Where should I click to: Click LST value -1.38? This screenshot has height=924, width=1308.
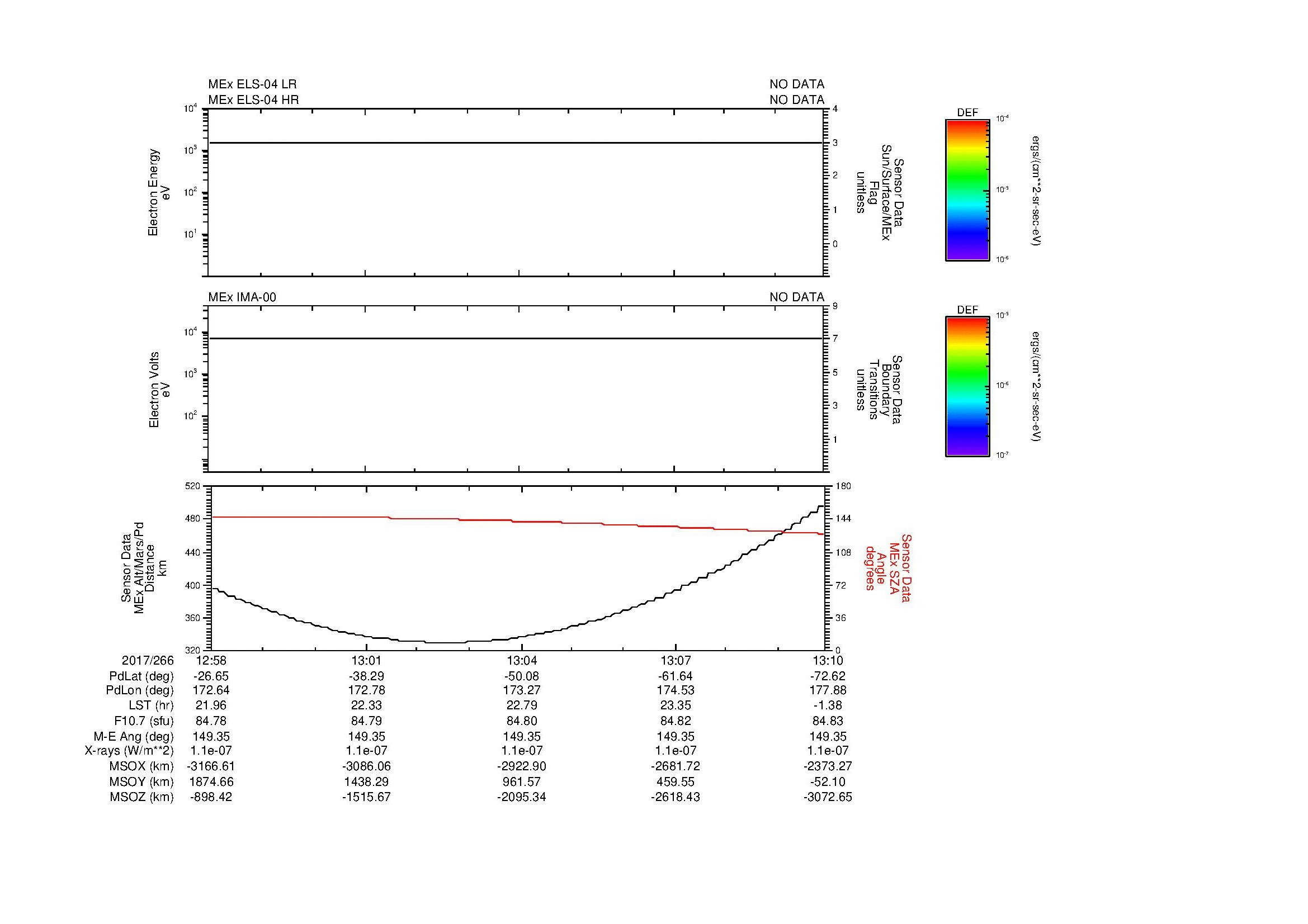828,706
